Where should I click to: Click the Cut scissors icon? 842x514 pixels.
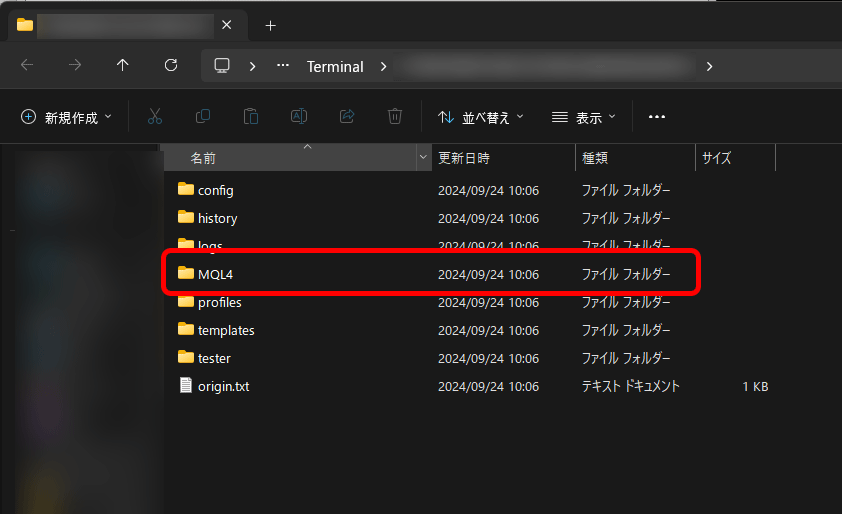(154, 117)
